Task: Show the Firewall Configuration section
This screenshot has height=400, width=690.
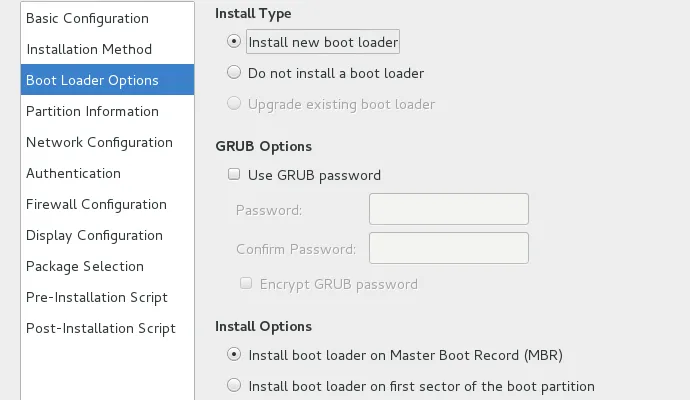Action: [96, 204]
